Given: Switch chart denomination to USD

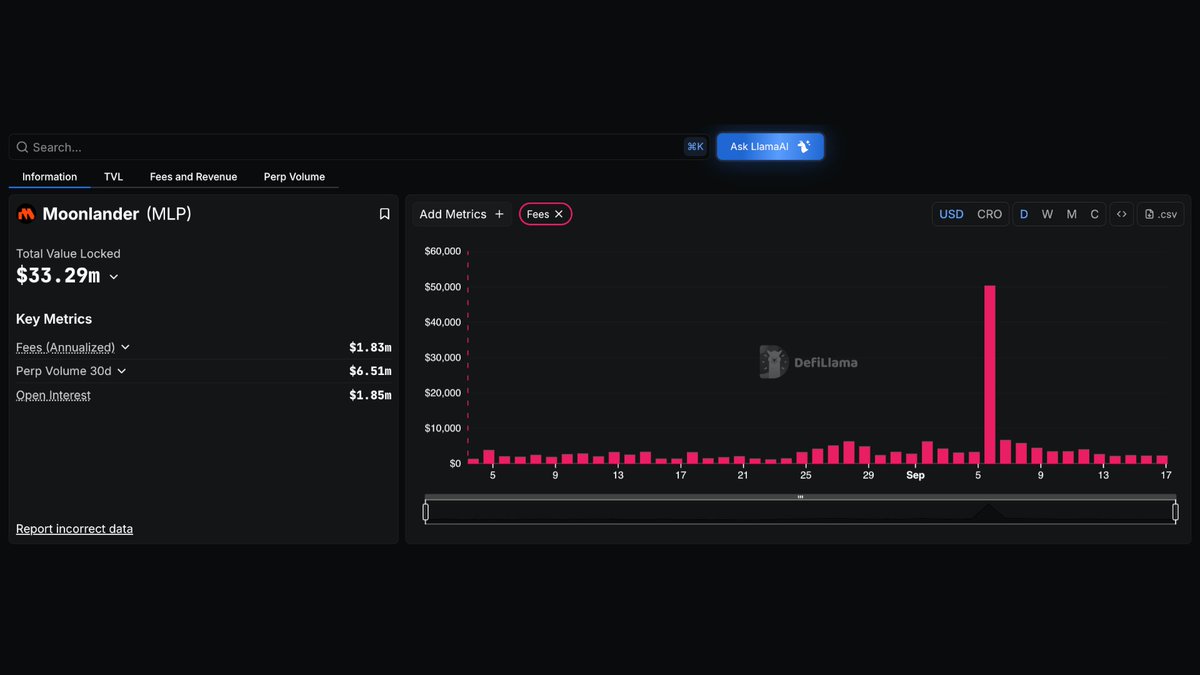Looking at the screenshot, I should pyautogui.click(x=951, y=214).
